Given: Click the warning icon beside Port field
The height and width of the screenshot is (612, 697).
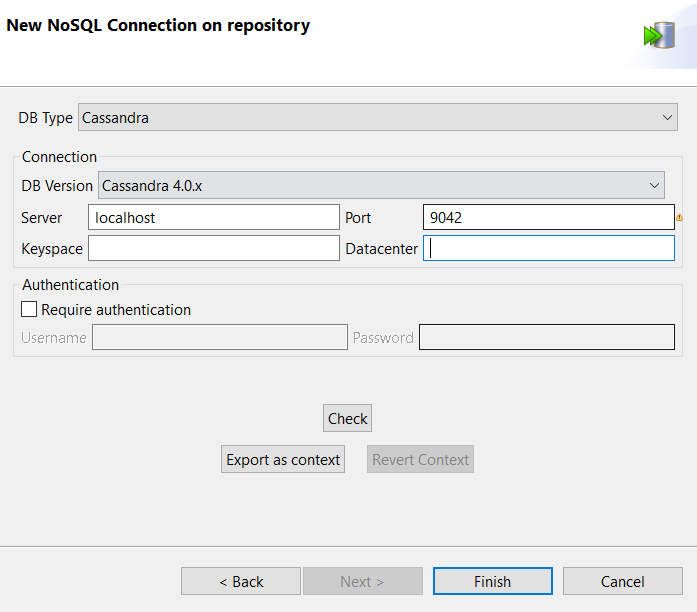Looking at the screenshot, I should pos(680,217).
